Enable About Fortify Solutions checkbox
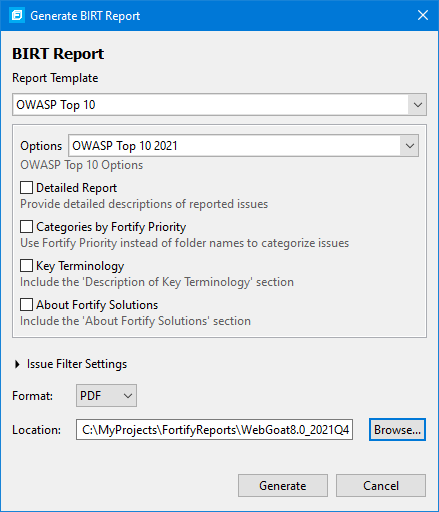439x512 pixels. click(x=26, y=305)
